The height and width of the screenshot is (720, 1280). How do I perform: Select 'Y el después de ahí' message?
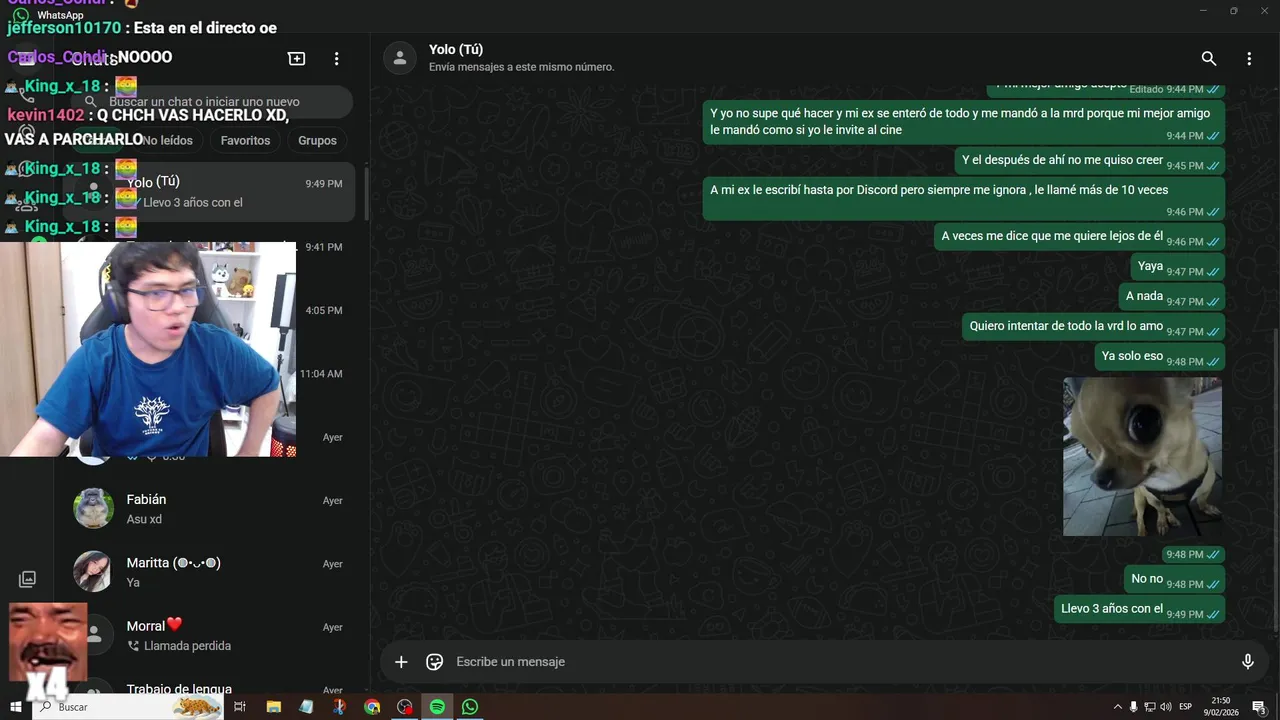pyautogui.click(x=1089, y=161)
